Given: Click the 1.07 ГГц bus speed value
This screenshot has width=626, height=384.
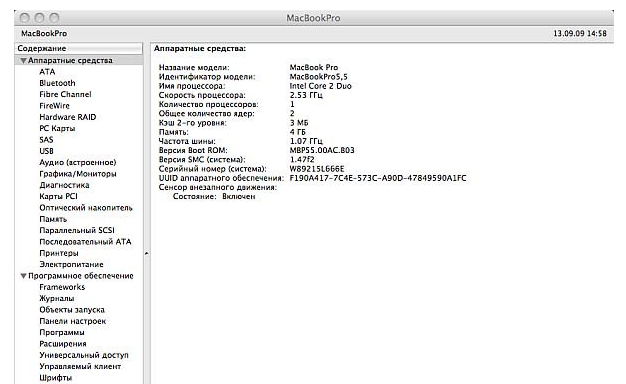Looking at the screenshot, I should (x=306, y=141).
